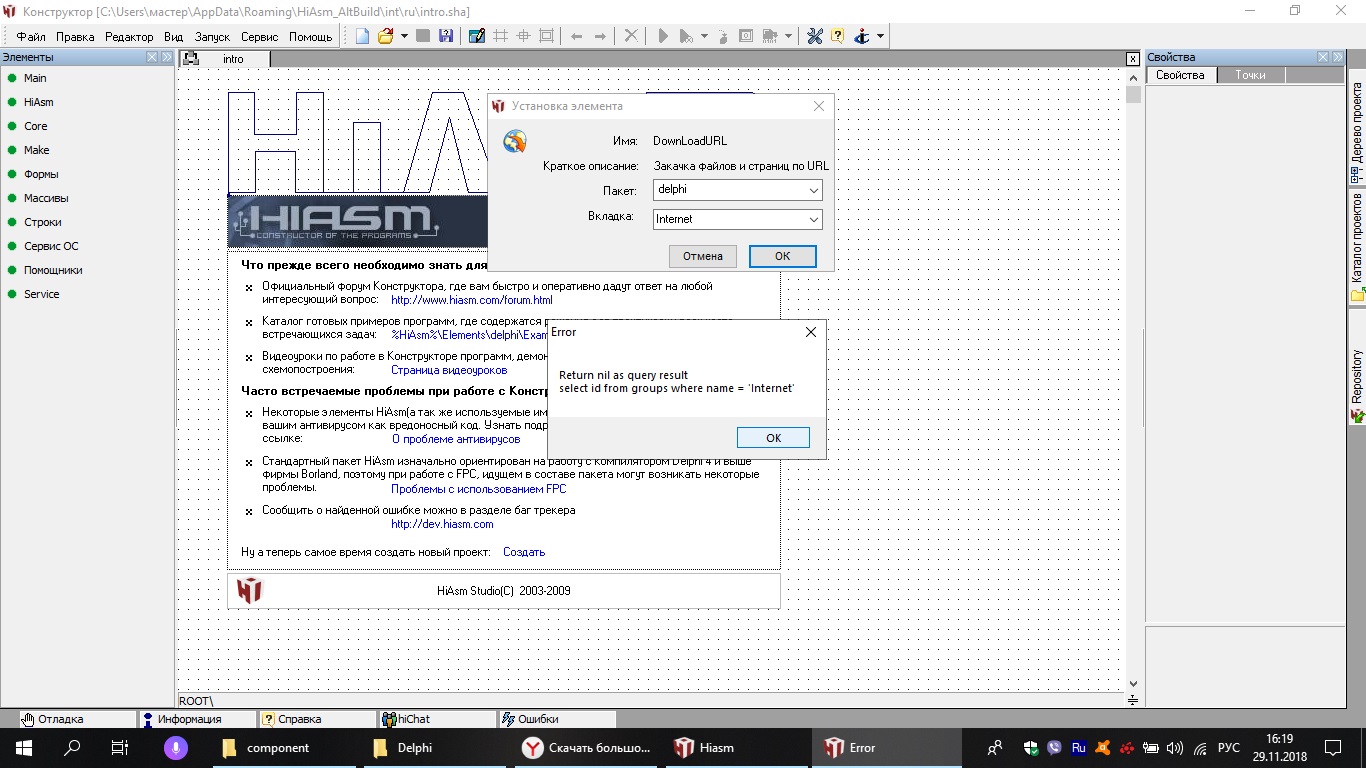This screenshot has width=1366, height=768.
Task: Open the Справка bottom panel tab
Action: point(316,719)
